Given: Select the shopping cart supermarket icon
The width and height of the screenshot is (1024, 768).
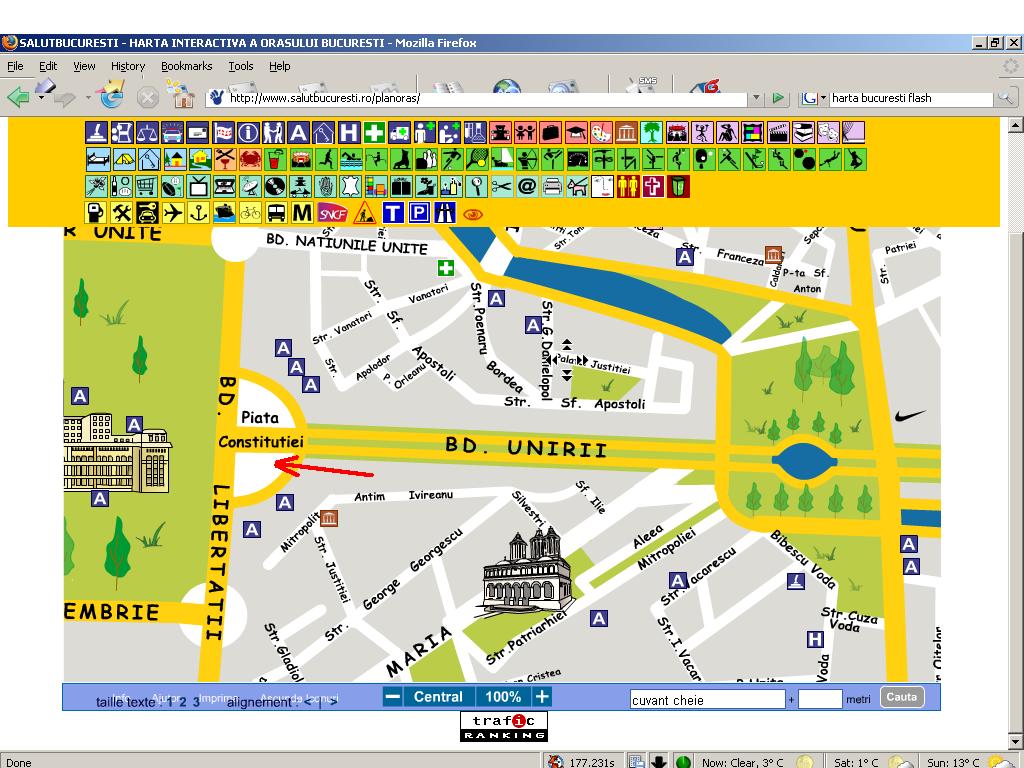Looking at the screenshot, I should pos(147,187).
